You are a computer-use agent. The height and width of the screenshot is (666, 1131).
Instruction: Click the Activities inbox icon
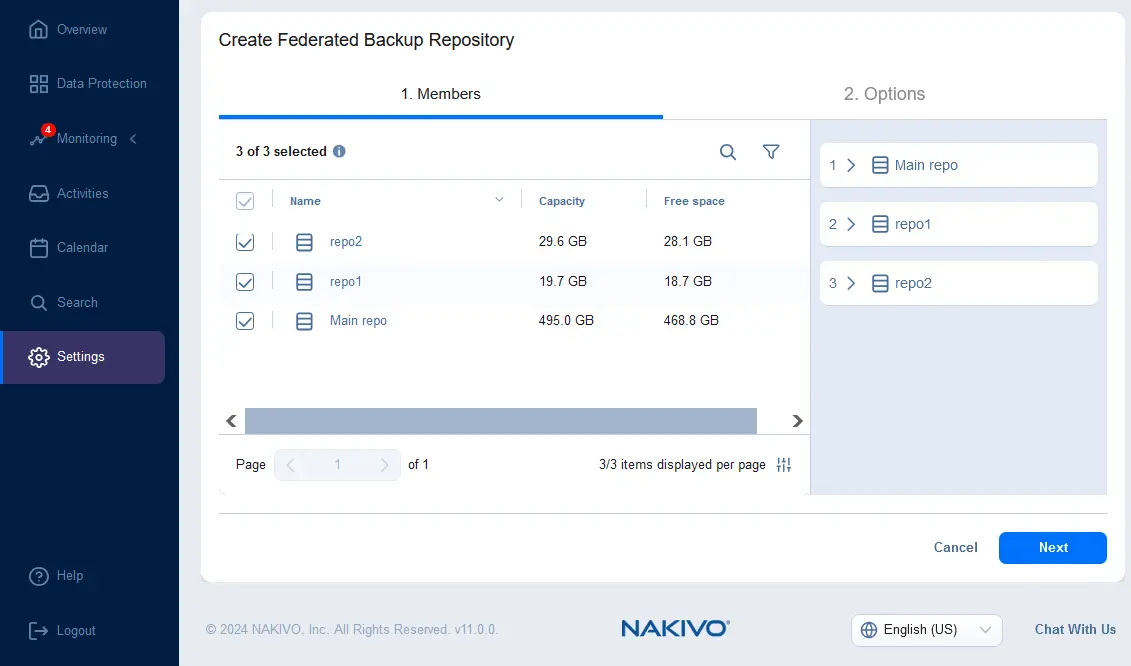(x=38, y=193)
